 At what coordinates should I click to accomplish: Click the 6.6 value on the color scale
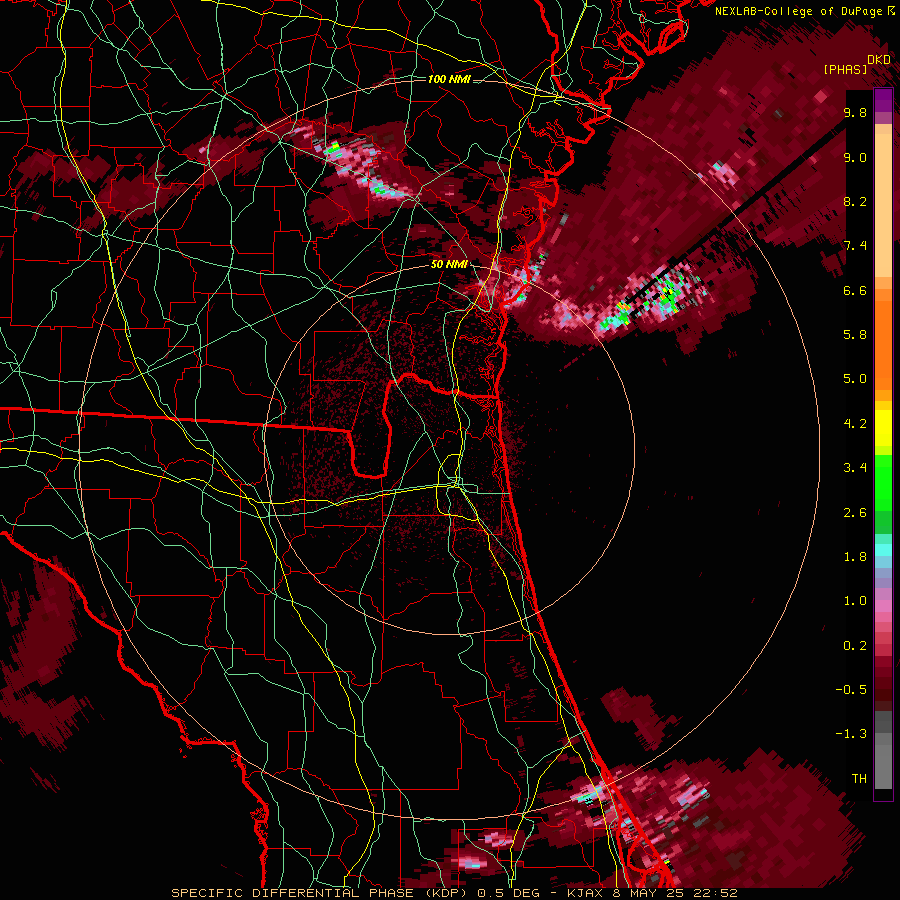(x=855, y=290)
